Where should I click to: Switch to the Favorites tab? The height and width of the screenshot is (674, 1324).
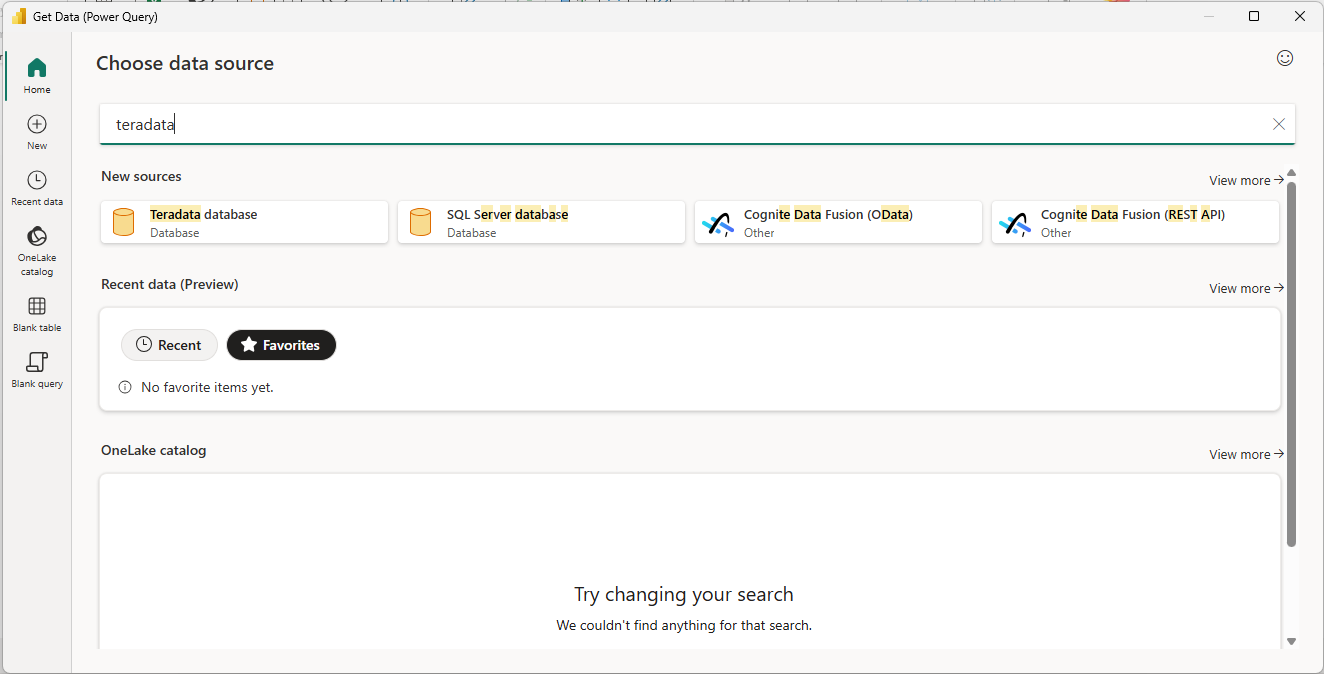281,345
